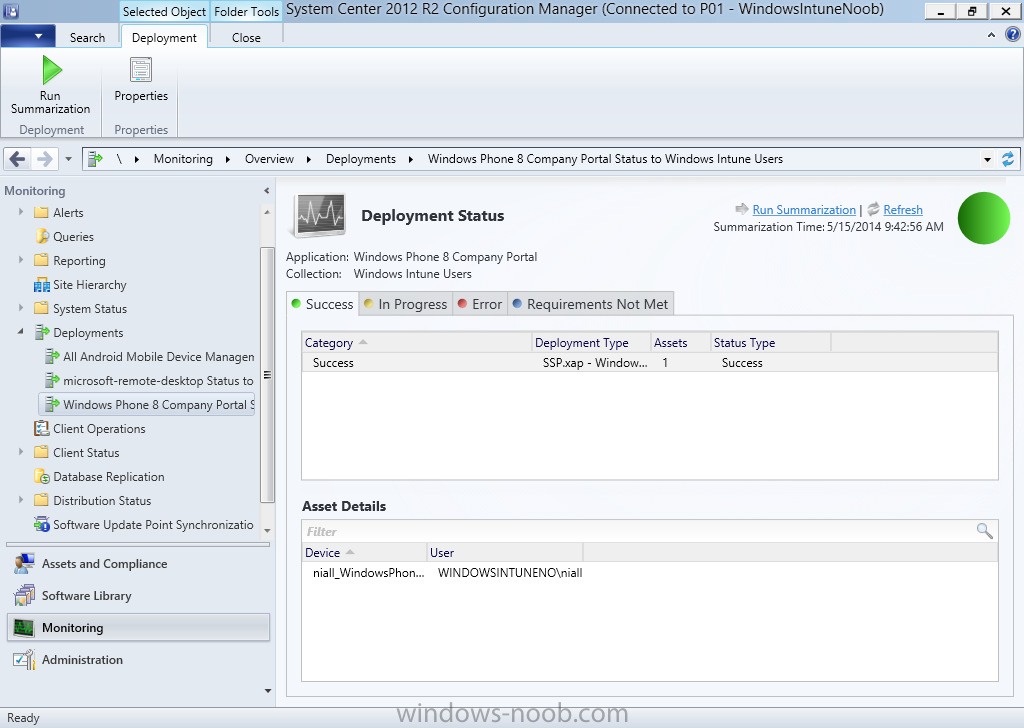Click the Deployment Status monitor icon
The image size is (1024, 728).
click(x=317, y=215)
